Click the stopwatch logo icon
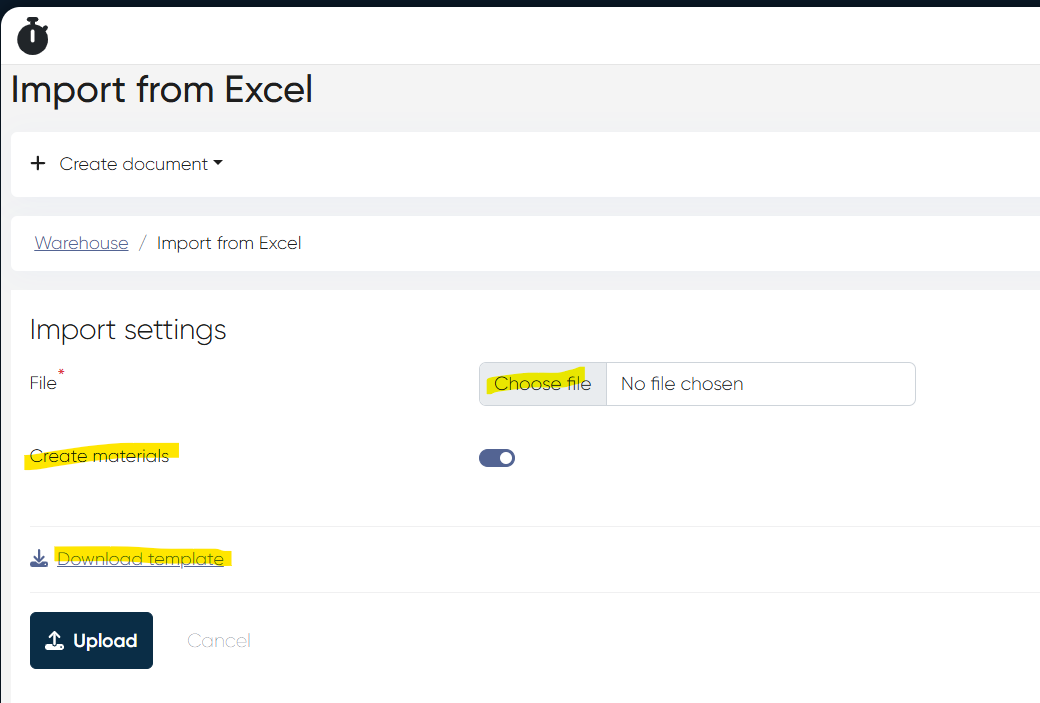 tap(33, 36)
